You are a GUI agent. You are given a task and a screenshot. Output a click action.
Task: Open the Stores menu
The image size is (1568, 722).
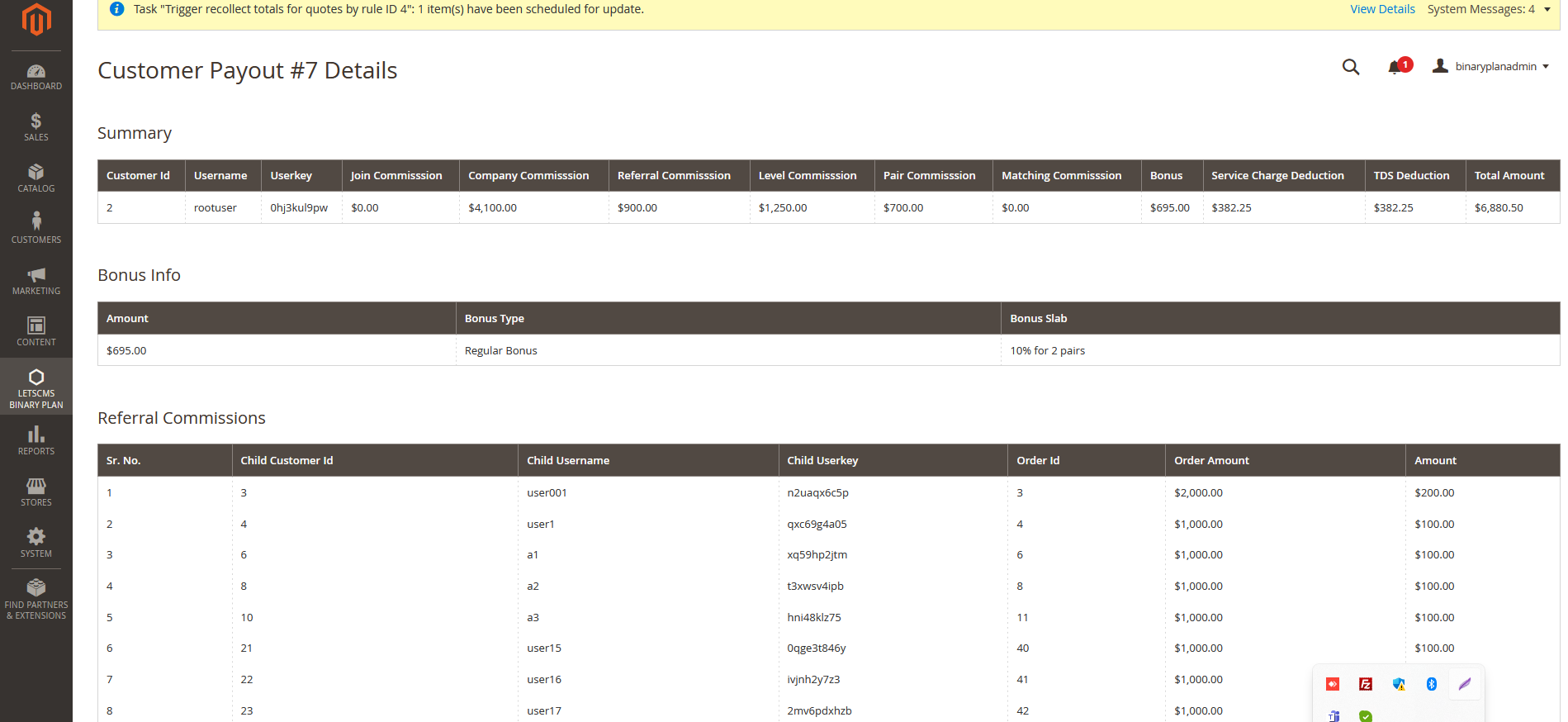click(36, 492)
